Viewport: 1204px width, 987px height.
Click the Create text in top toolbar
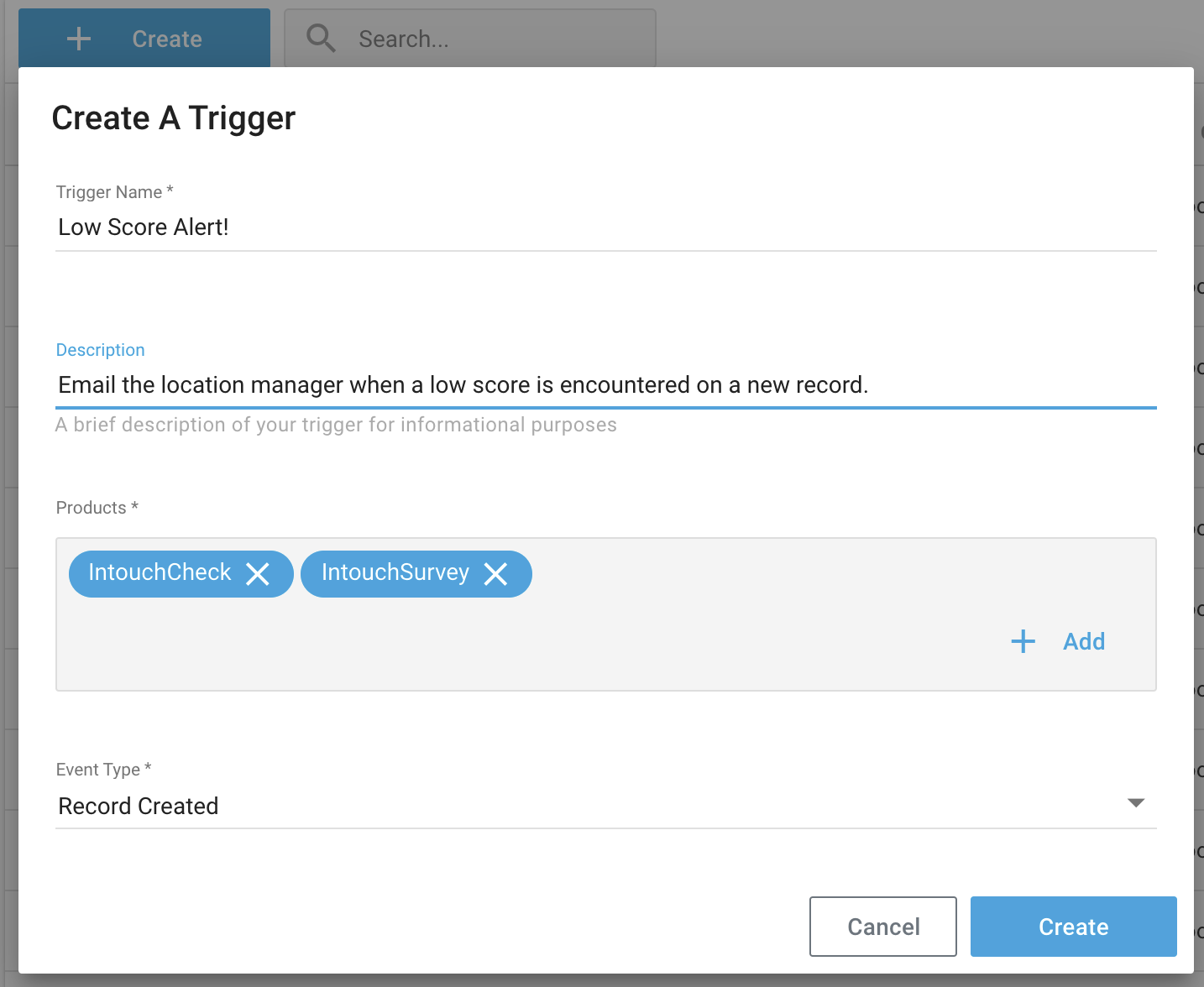[167, 39]
